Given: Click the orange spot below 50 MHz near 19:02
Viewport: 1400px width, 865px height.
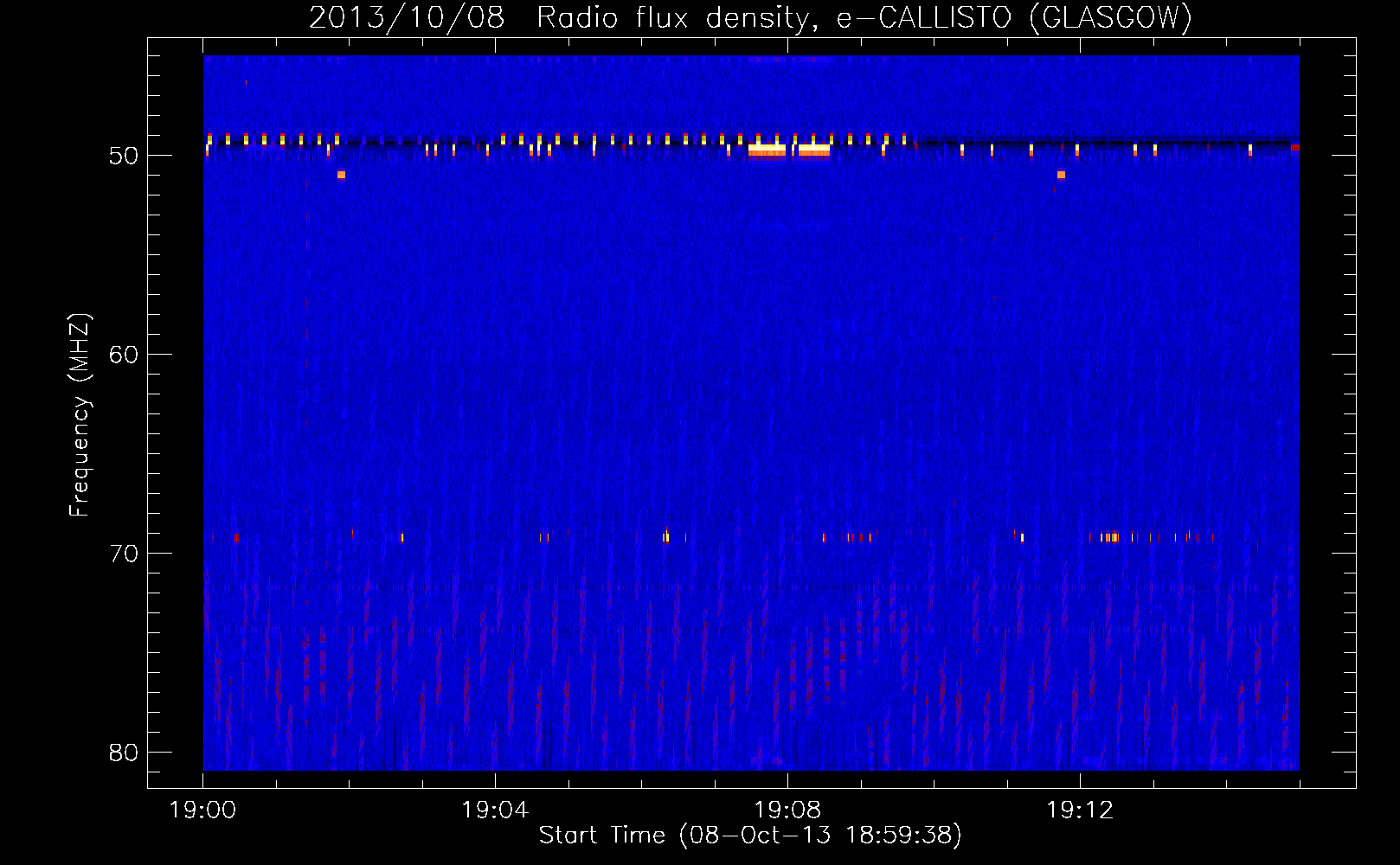Looking at the screenshot, I should pyautogui.click(x=341, y=175).
